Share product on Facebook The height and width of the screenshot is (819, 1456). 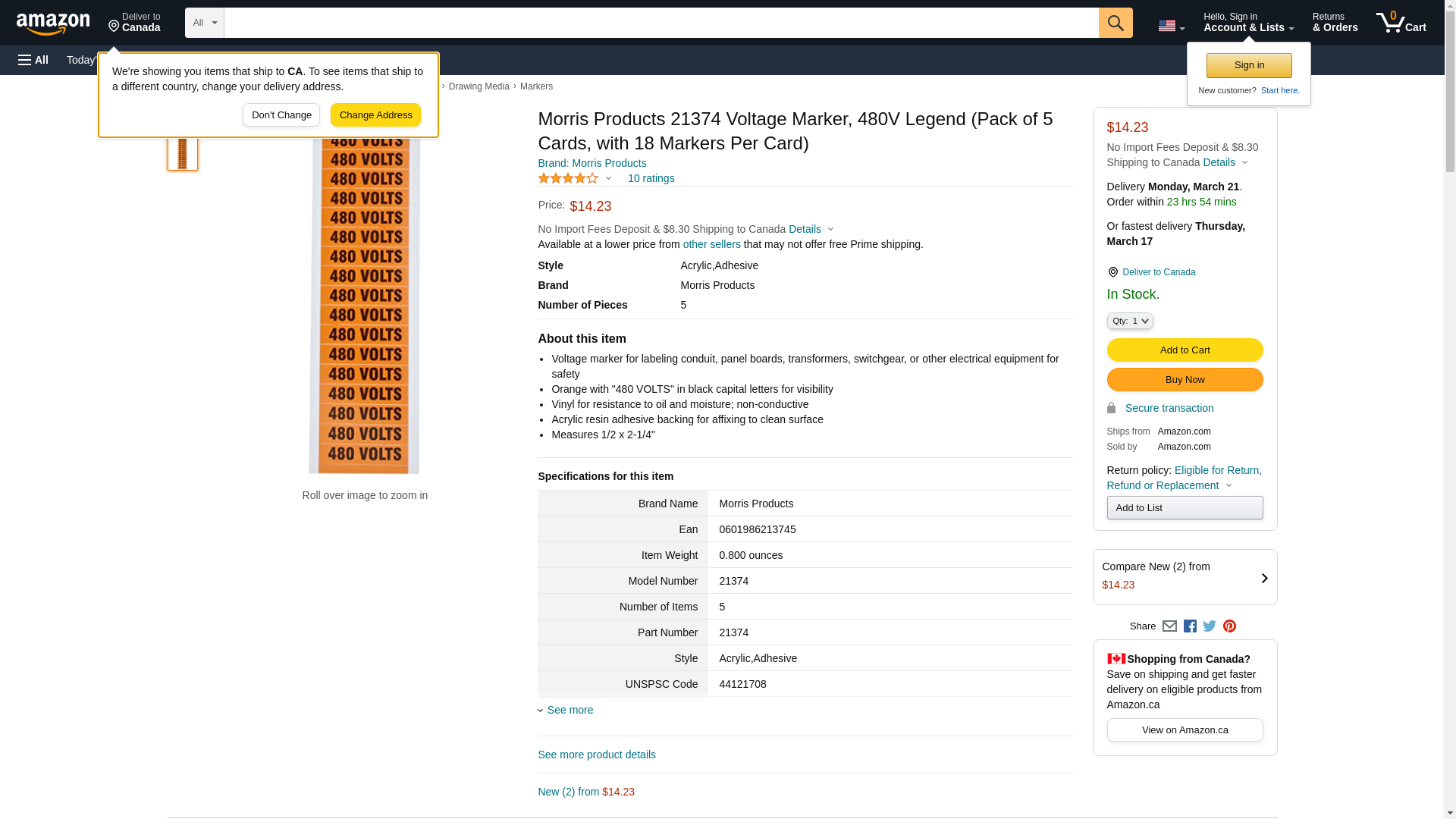pos(1190,626)
